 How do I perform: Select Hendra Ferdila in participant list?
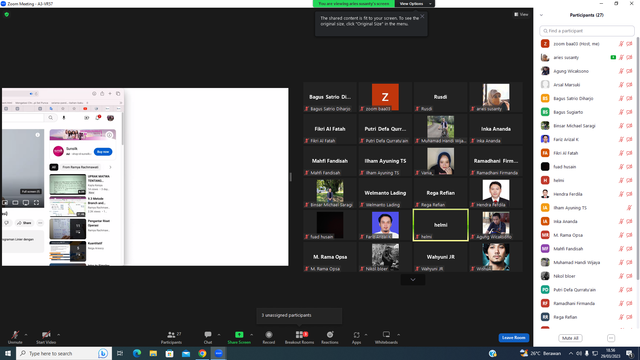tap(587, 194)
